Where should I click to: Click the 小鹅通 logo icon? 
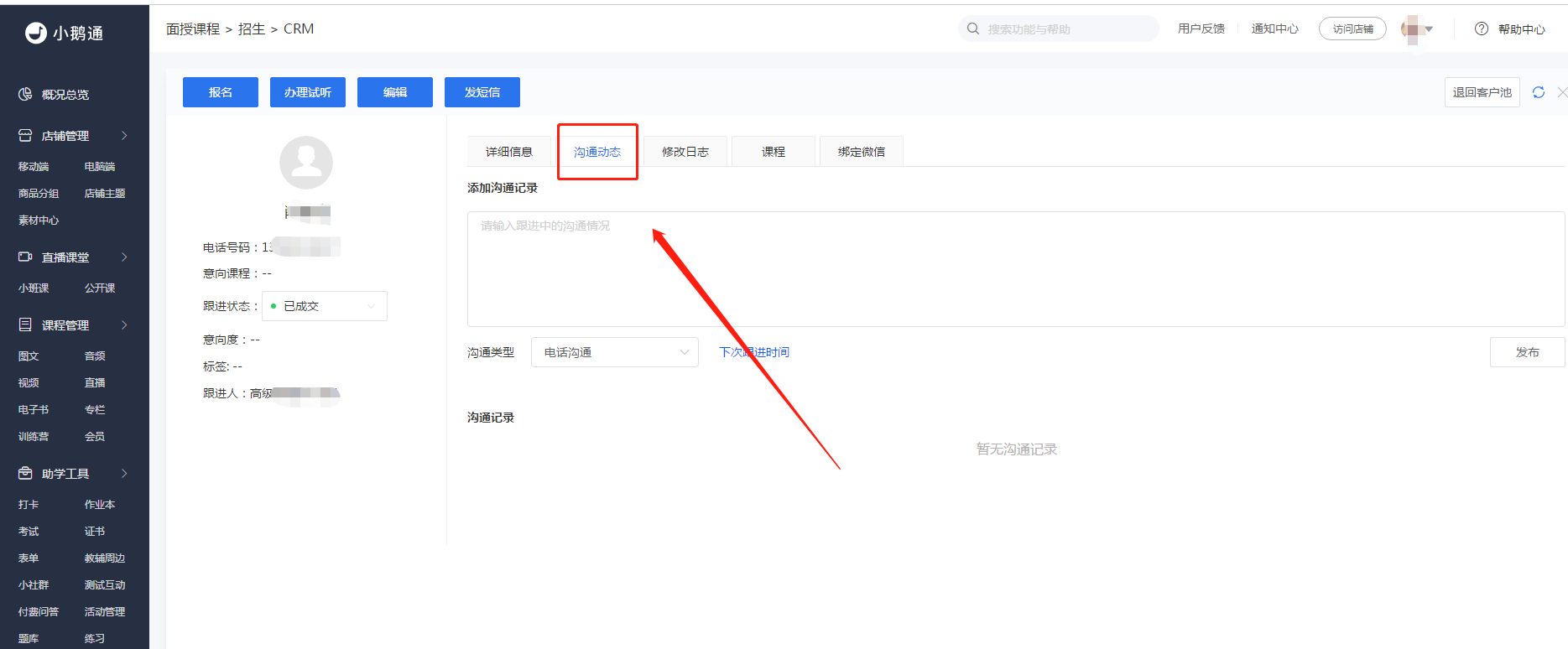[x=36, y=33]
